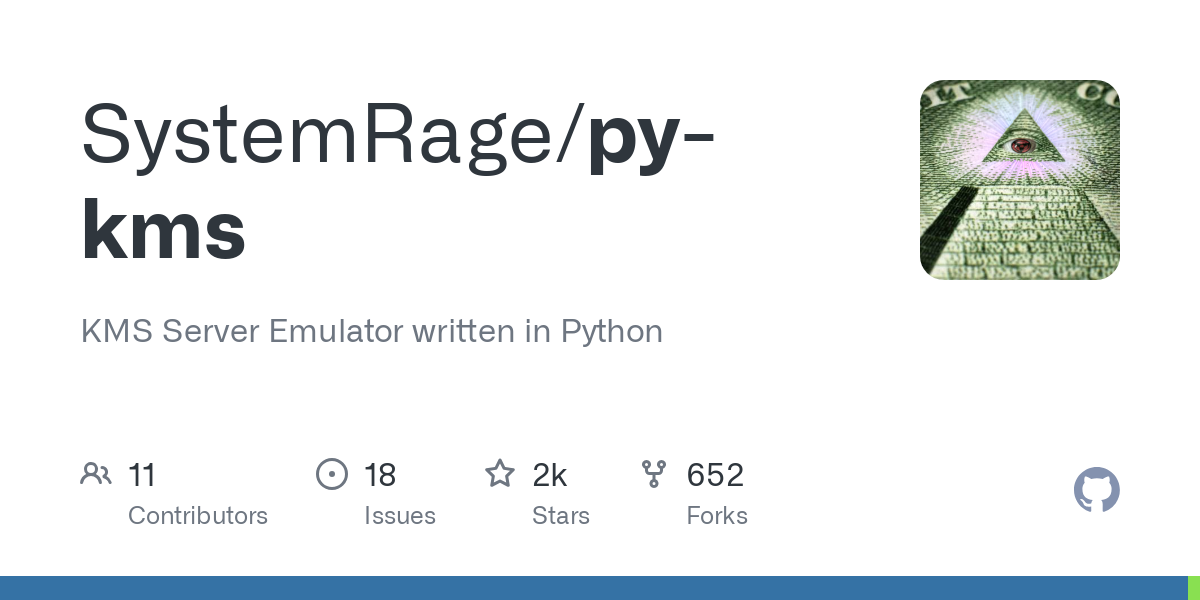Click the Stars star icon

[500, 474]
